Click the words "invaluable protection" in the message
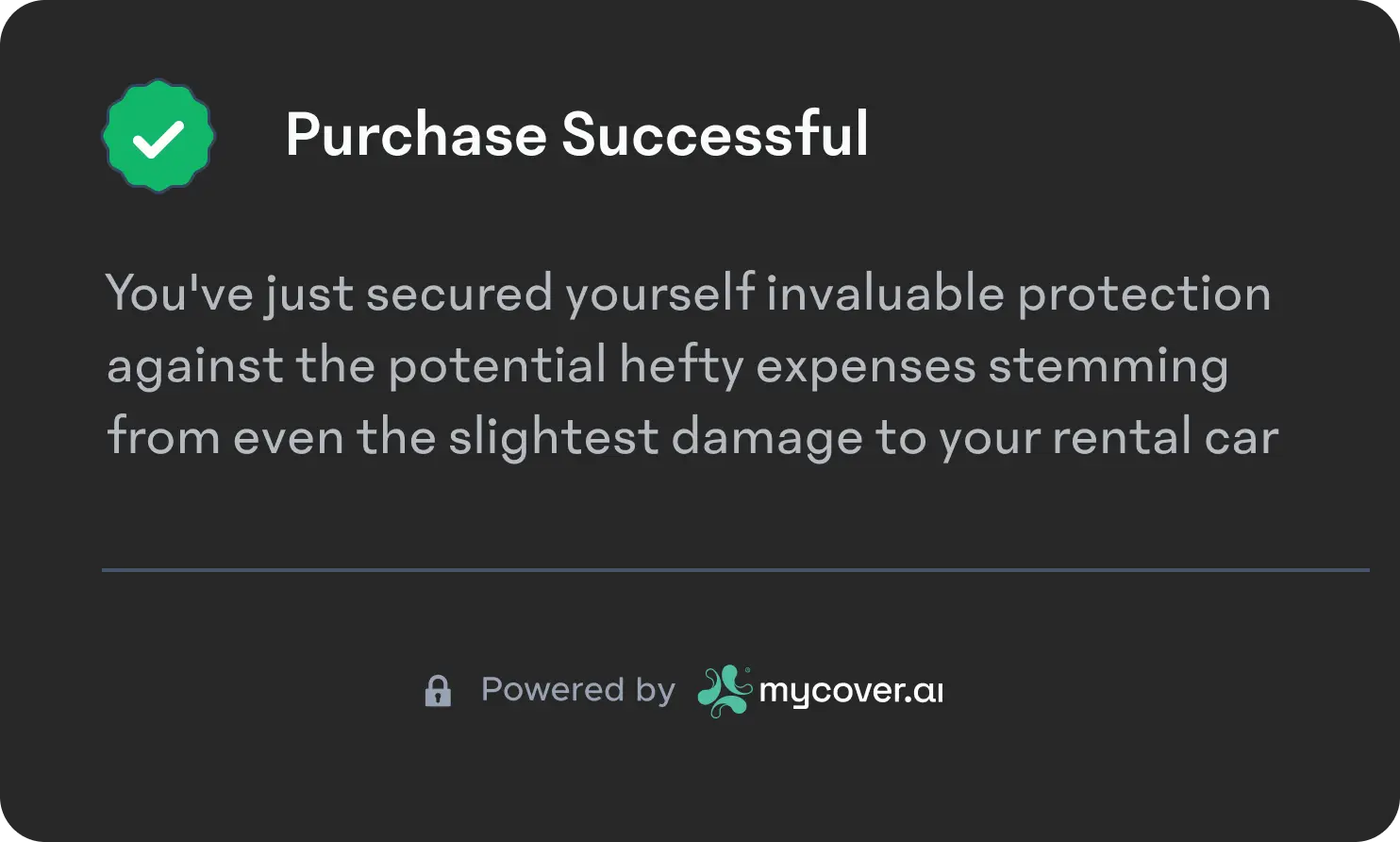Image resolution: width=1400 pixels, height=842 pixels. pyautogui.click(x=1019, y=294)
